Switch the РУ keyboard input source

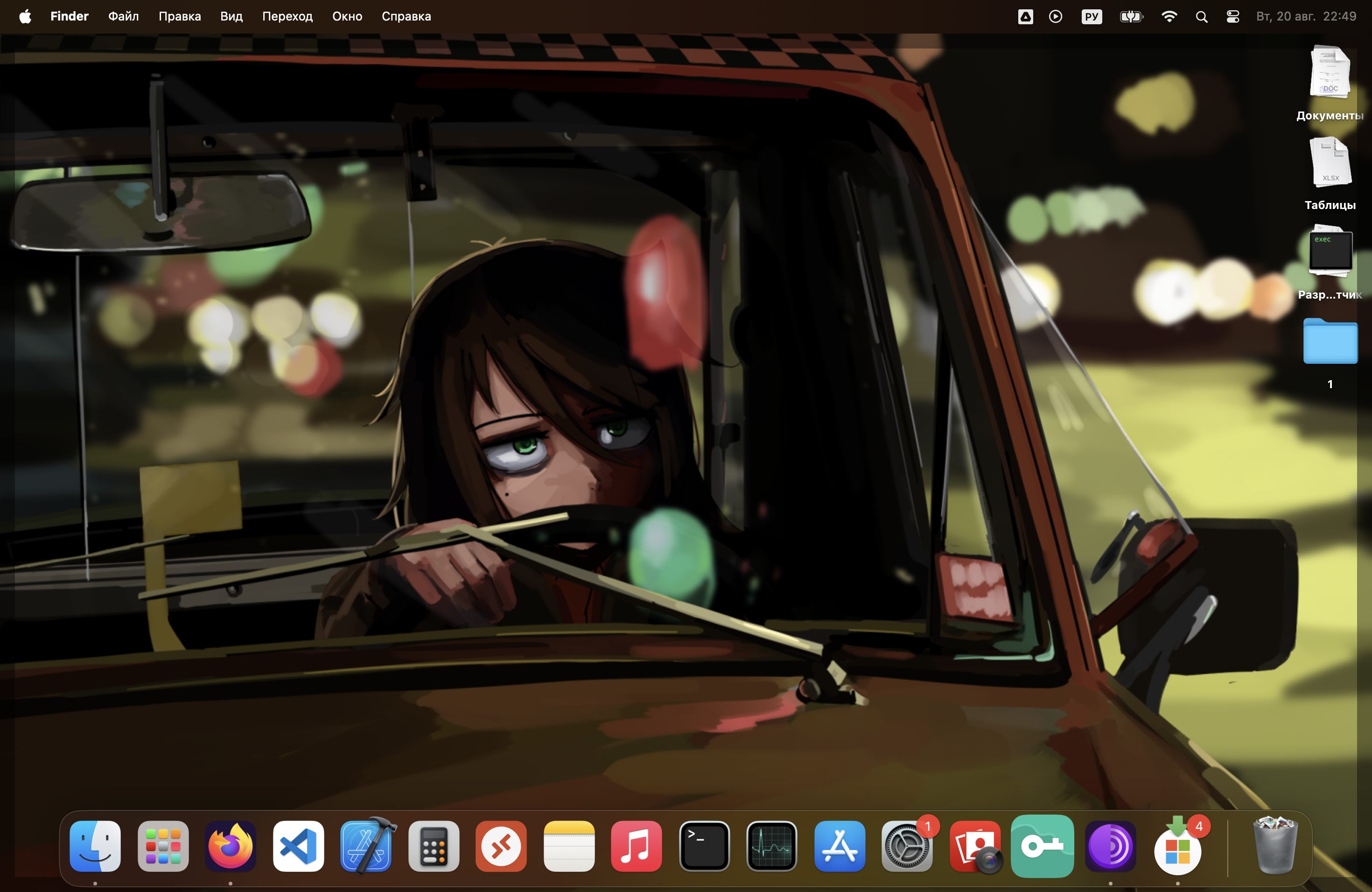[1091, 17]
